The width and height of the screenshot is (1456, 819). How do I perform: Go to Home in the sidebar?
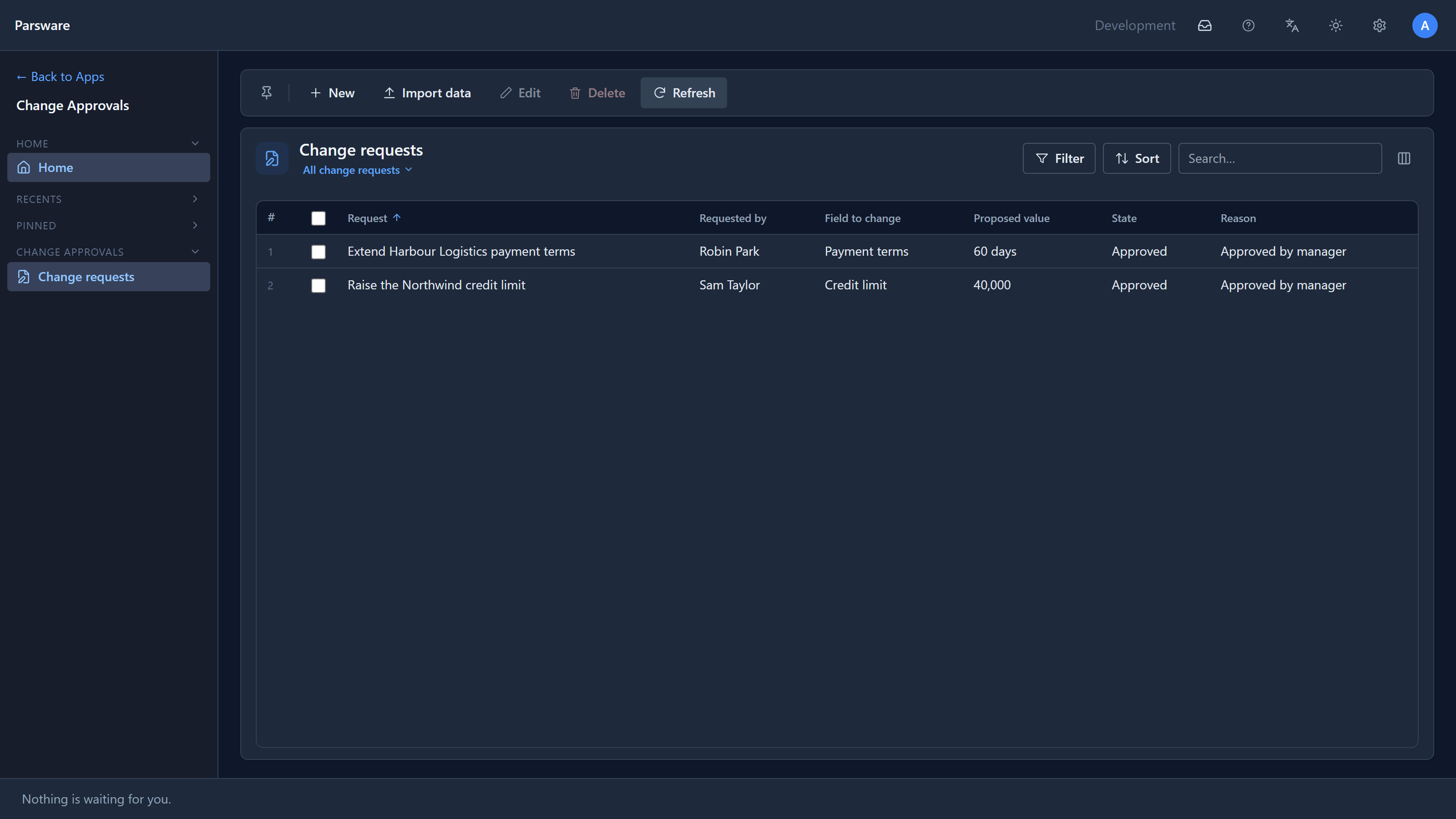tap(109, 167)
